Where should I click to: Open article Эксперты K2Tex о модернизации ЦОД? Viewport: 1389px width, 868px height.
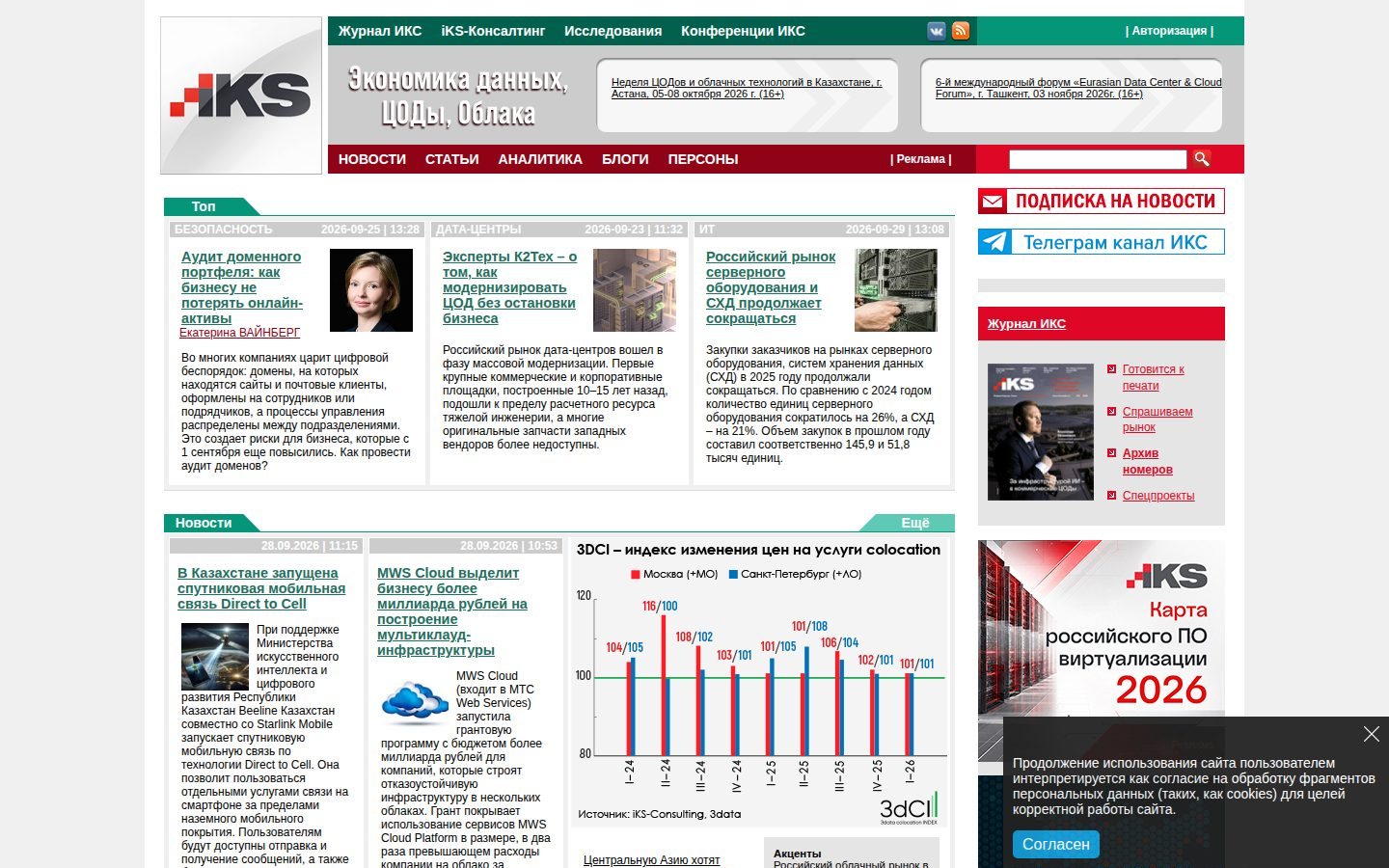509,287
